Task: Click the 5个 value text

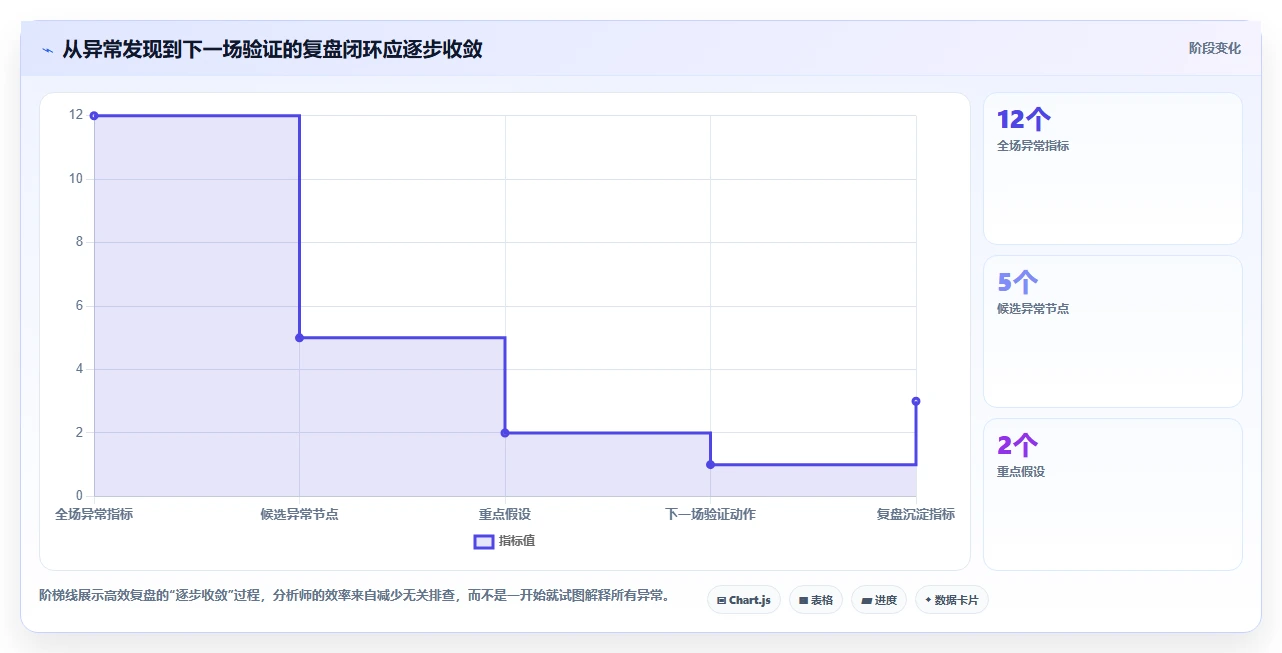Action: tap(1018, 283)
